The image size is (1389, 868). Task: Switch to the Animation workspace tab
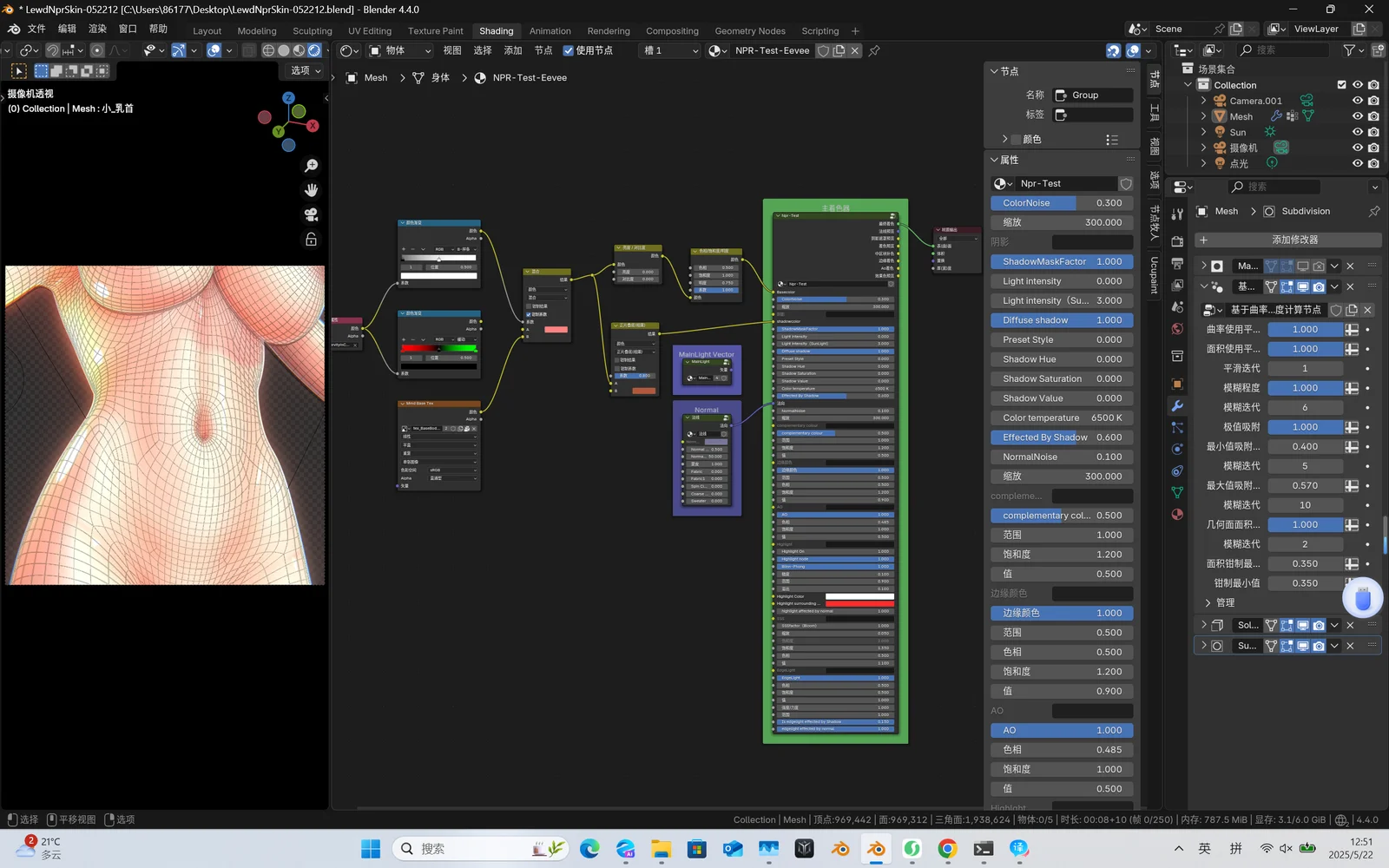pos(550,30)
